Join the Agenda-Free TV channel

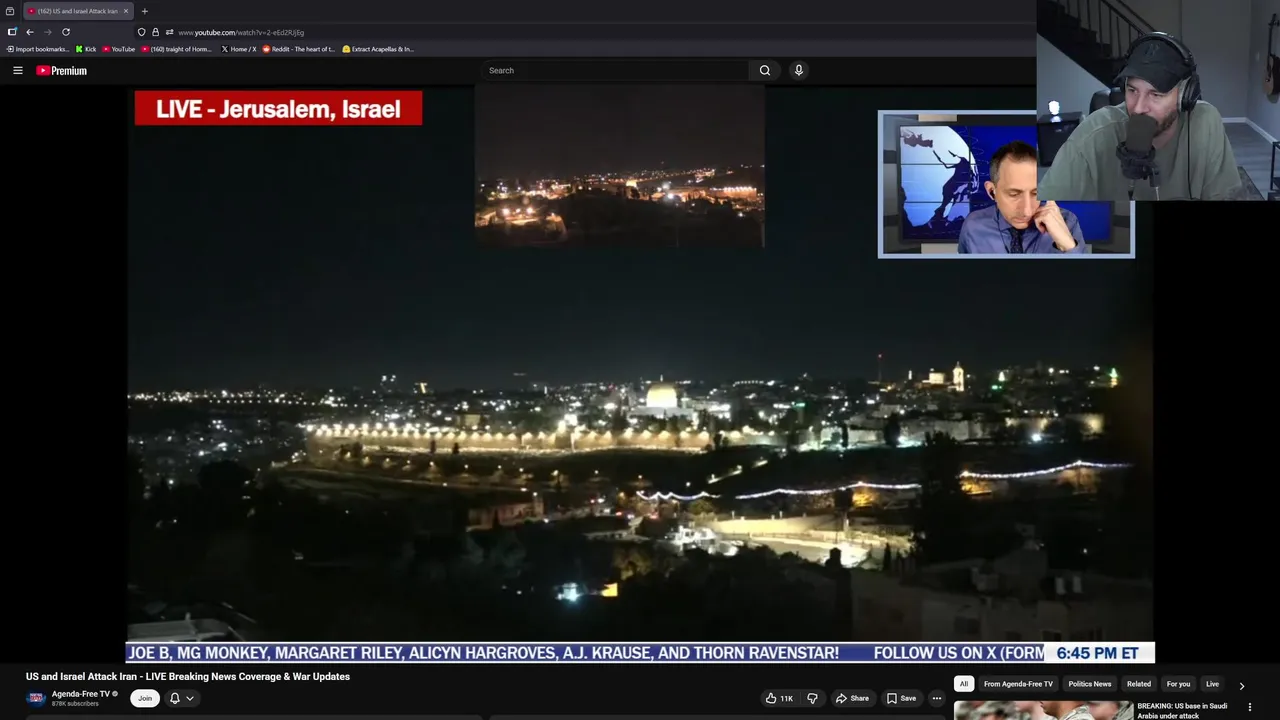(x=145, y=698)
